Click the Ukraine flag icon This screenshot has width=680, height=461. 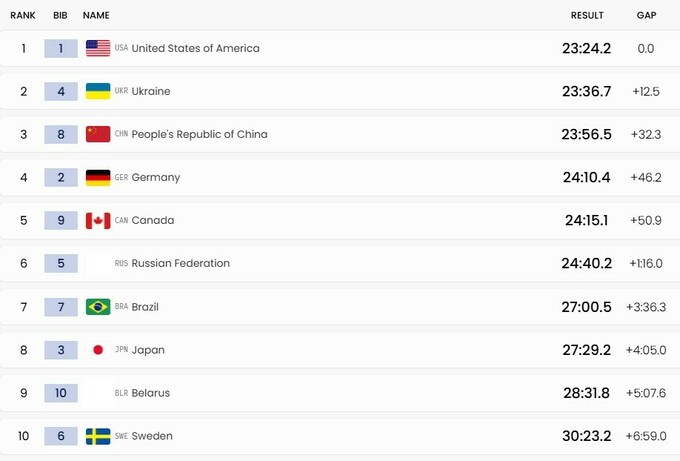(x=98, y=91)
